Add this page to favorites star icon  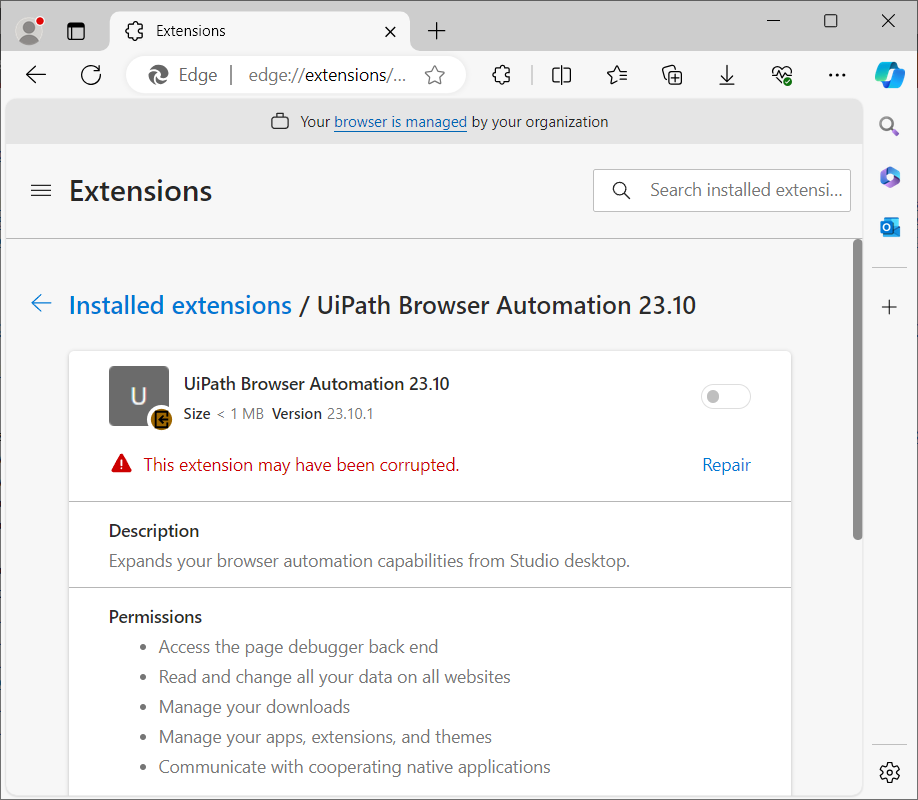[434, 75]
